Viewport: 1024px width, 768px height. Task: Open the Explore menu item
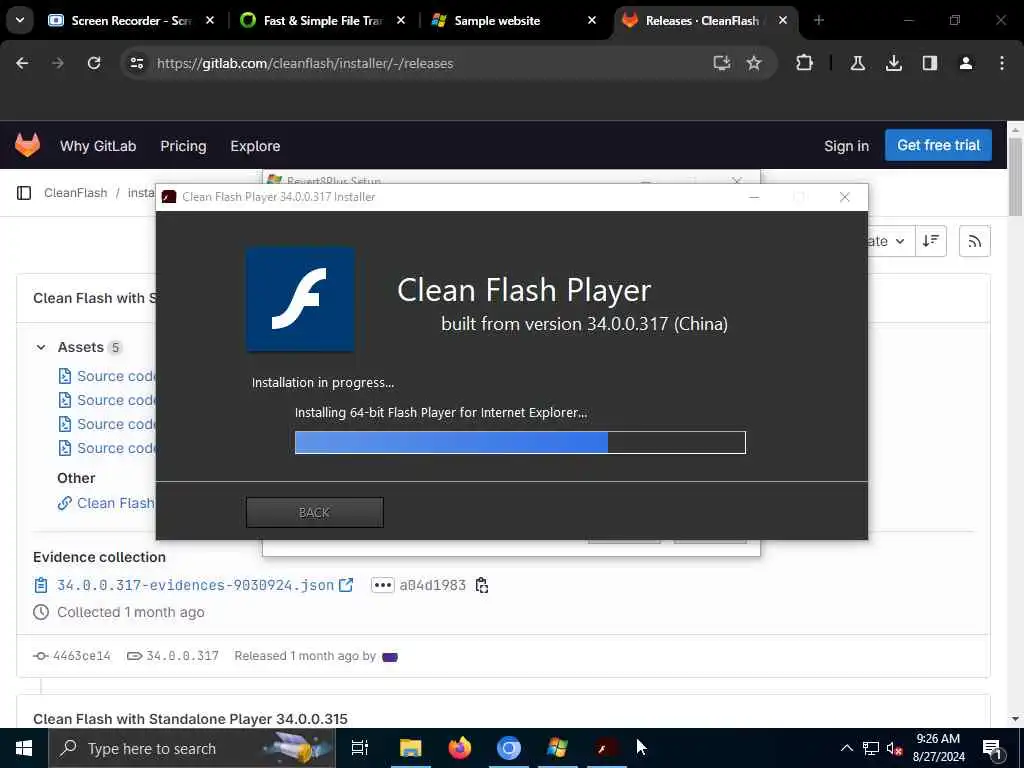coord(255,146)
